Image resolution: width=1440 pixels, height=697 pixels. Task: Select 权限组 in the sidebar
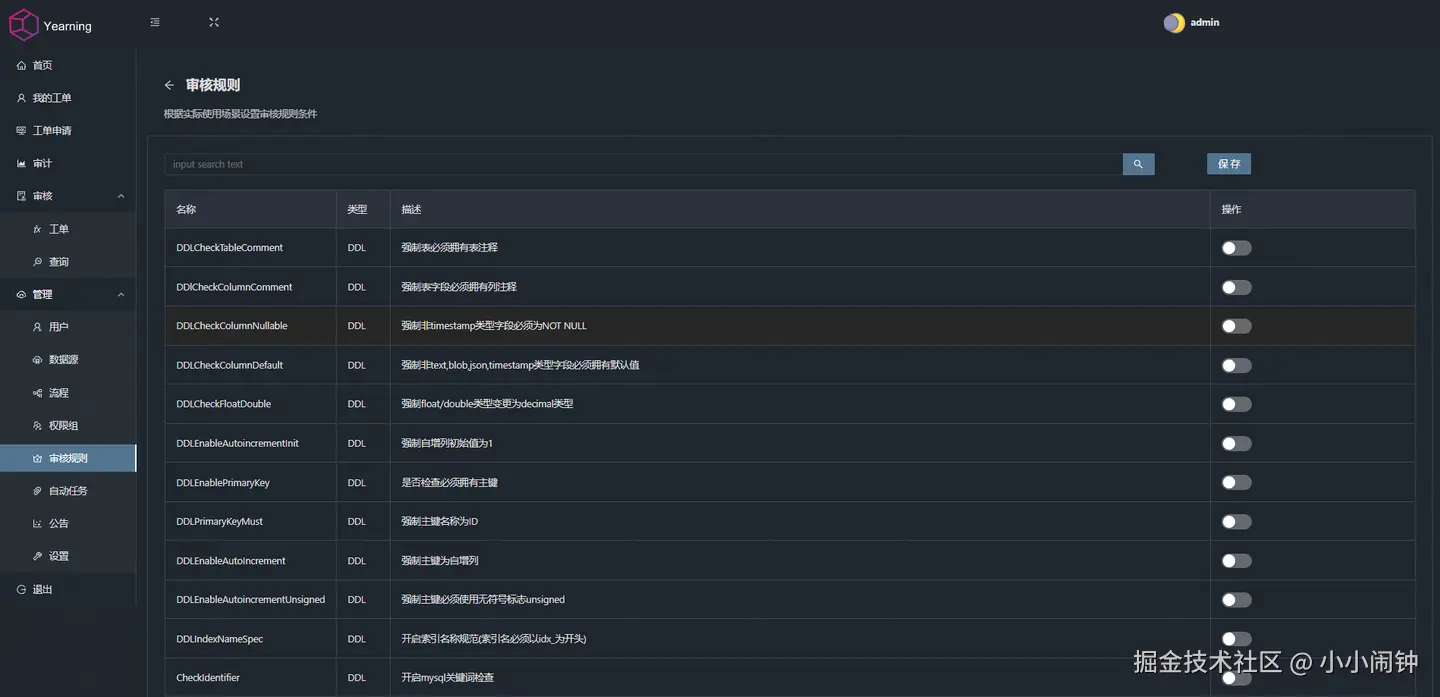[x=63, y=426]
